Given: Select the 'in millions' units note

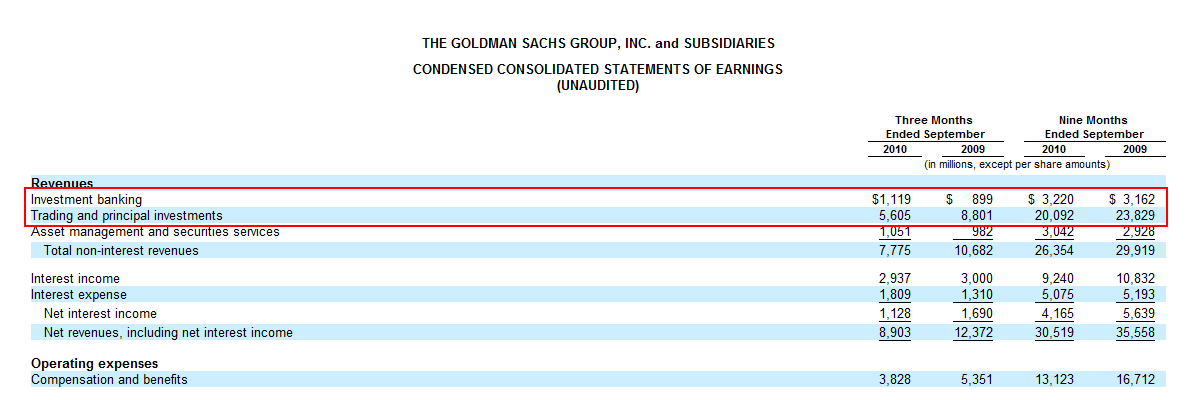Looking at the screenshot, I should coord(1017,164).
